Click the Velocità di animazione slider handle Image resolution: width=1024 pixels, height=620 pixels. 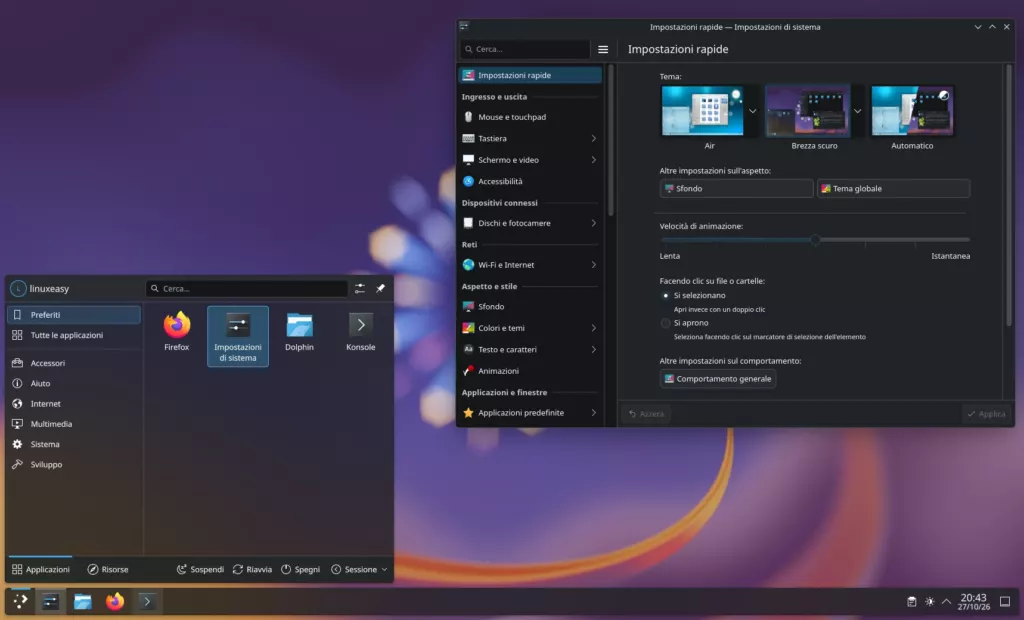tap(815, 240)
